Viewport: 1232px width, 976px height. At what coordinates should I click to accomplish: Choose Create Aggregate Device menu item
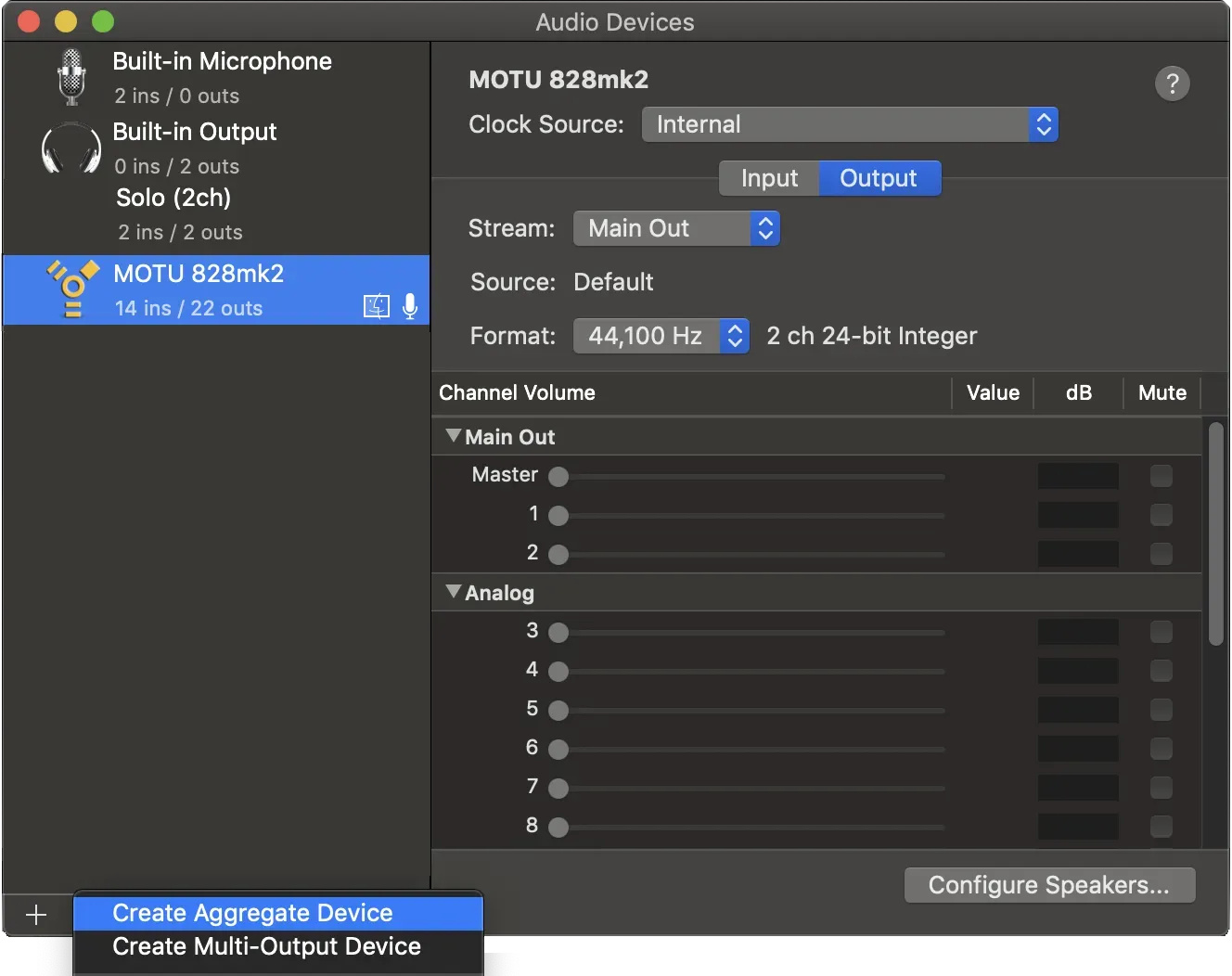(x=252, y=913)
